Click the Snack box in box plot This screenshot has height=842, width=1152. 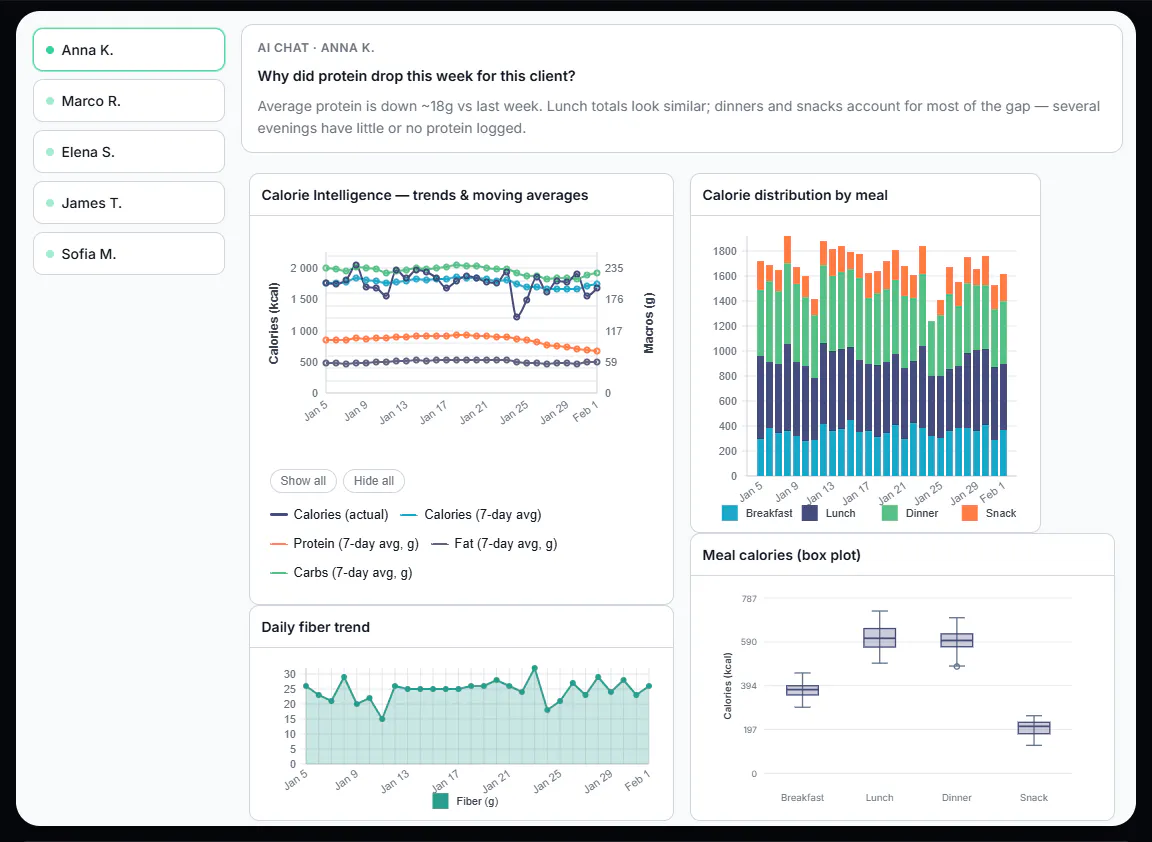[1034, 728]
